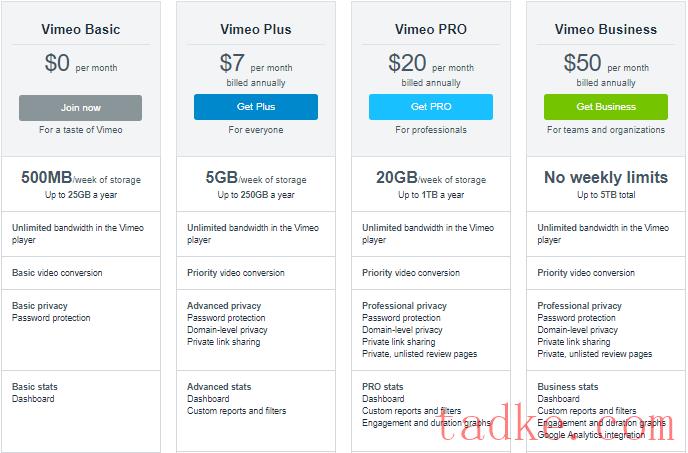This screenshot has height=453, width=688.
Task: Click the $50 per month price
Action: click(605, 65)
